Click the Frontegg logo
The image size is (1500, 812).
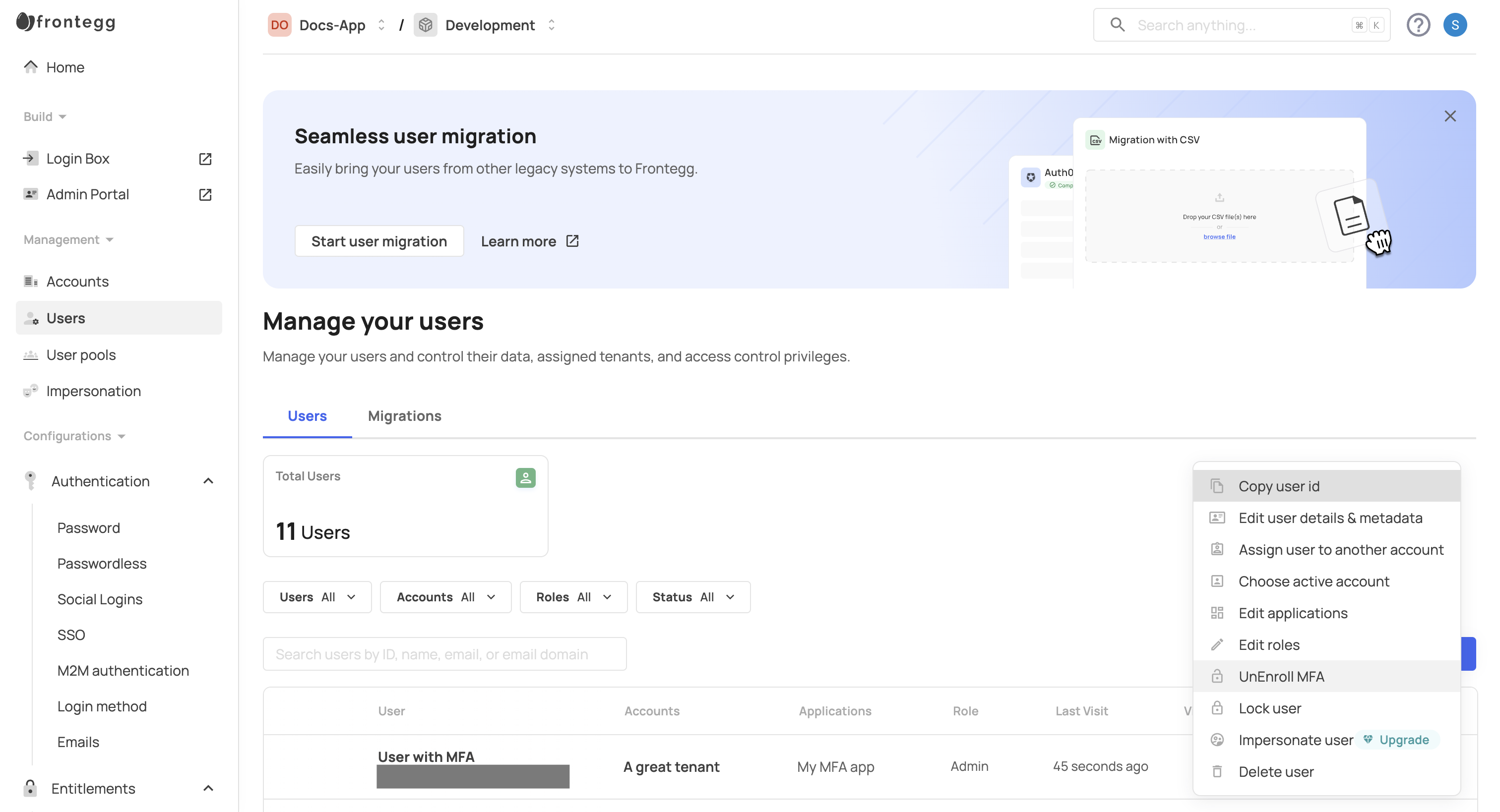pyautogui.click(x=66, y=22)
